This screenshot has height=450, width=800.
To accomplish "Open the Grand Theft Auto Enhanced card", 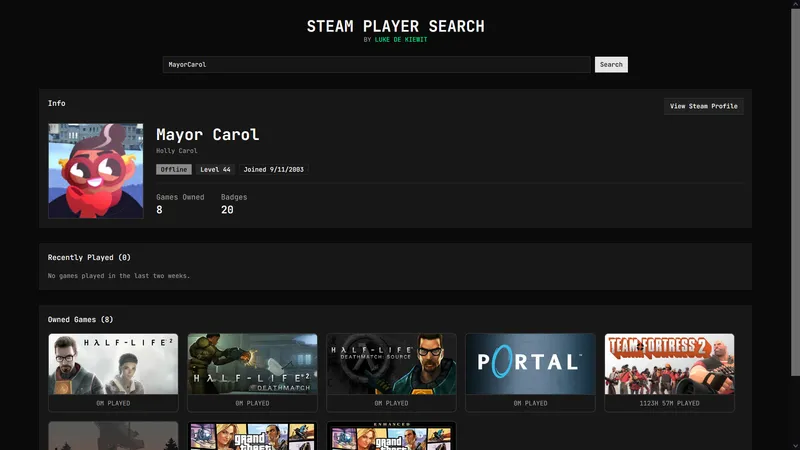I will [391, 436].
